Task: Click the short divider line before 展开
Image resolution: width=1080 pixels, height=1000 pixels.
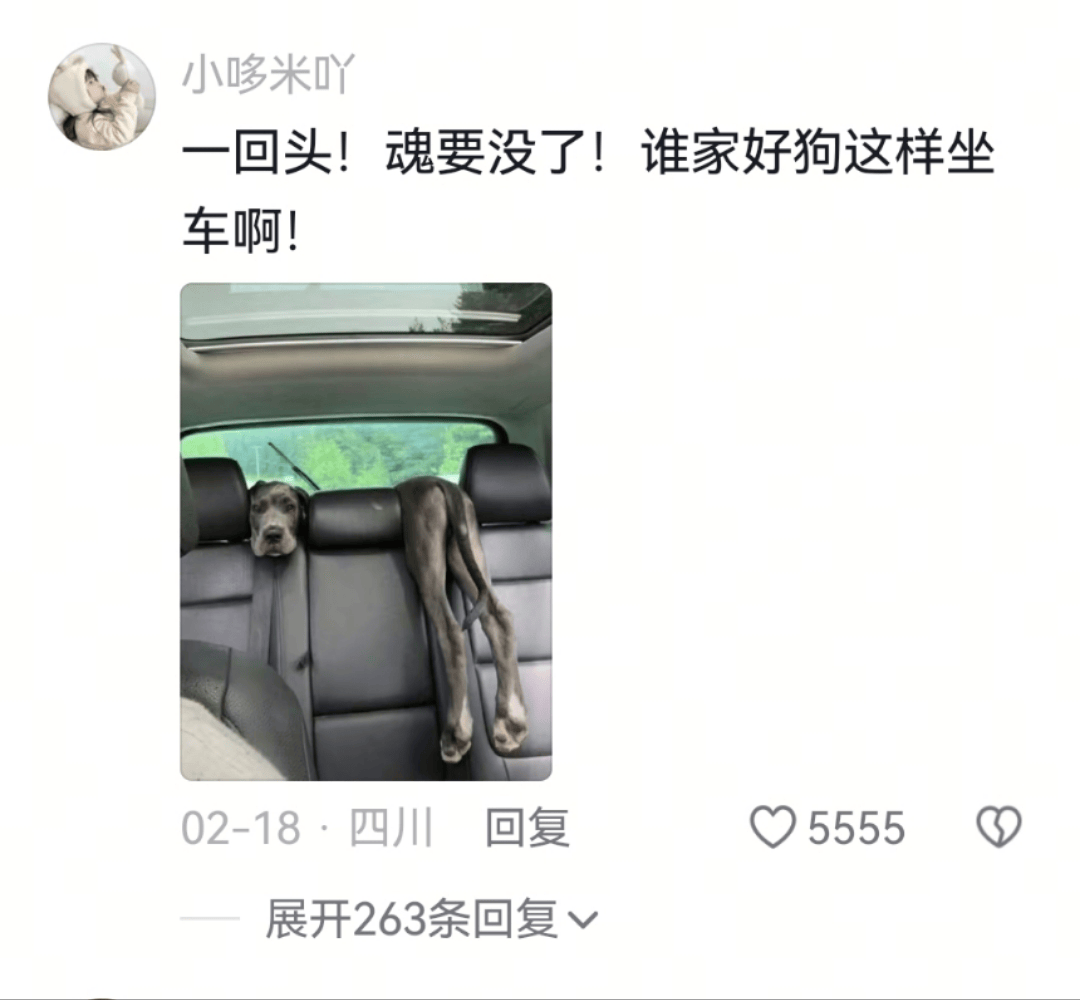Action: [x=210, y=919]
